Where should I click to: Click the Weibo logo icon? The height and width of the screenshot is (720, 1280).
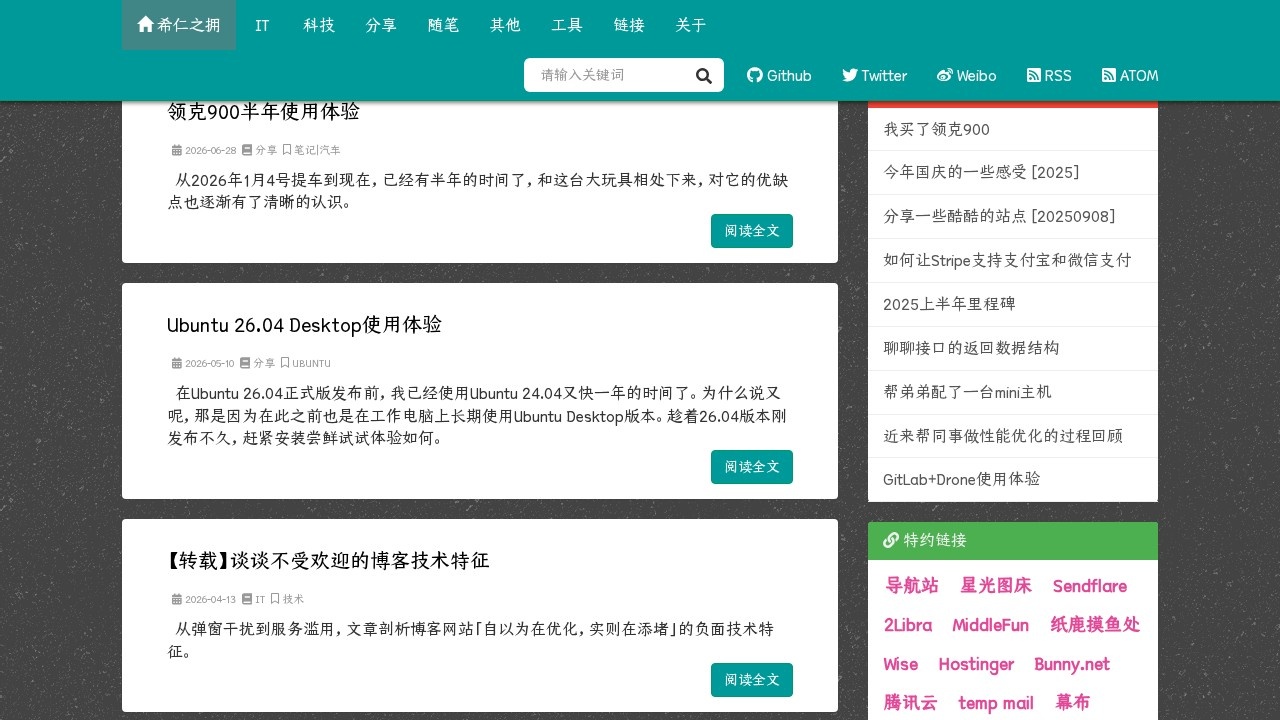coord(945,75)
